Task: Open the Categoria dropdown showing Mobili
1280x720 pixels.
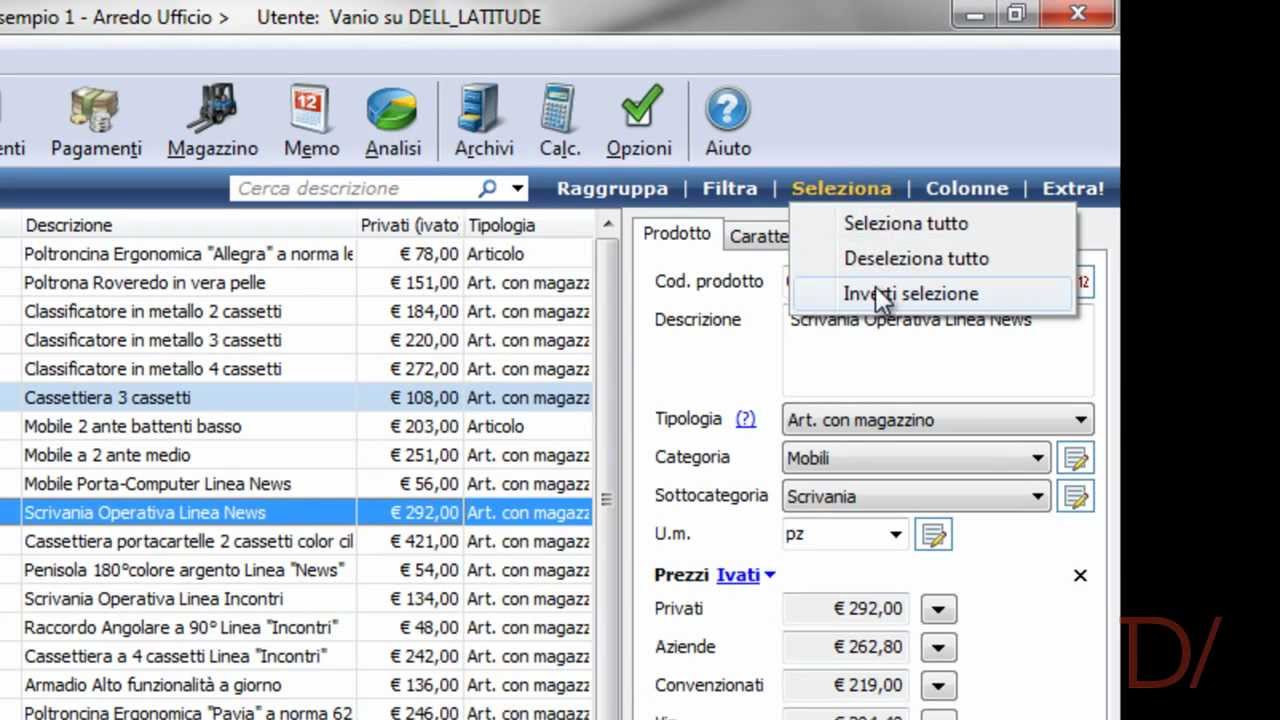Action: tap(916, 458)
